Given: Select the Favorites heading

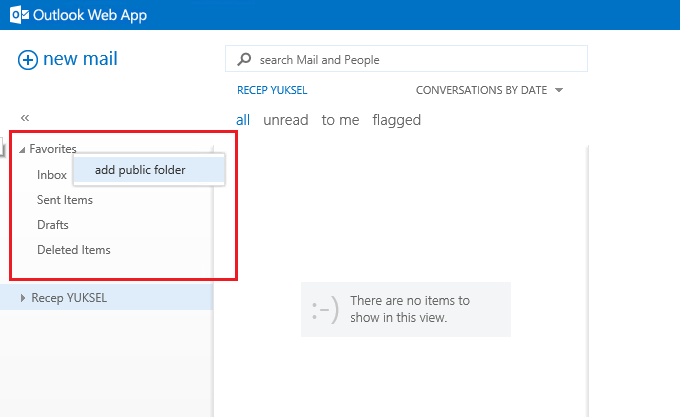Looking at the screenshot, I should click(x=53, y=149).
